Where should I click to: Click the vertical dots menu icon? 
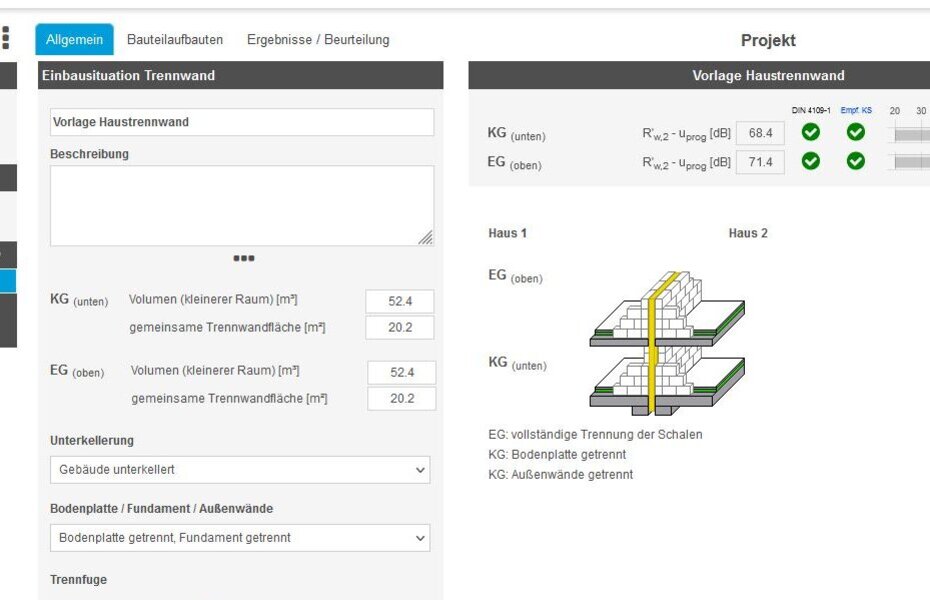click(x=6, y=38)
